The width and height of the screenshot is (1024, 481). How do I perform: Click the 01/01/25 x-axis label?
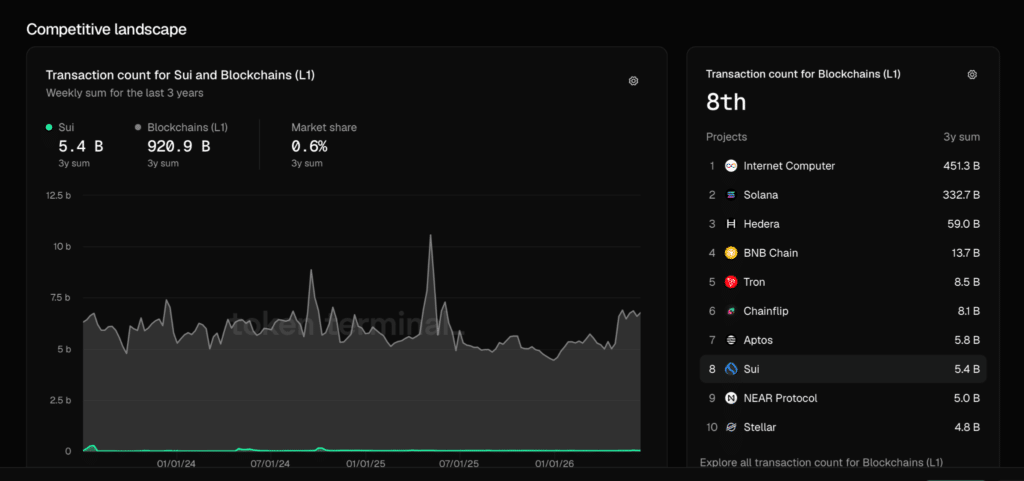click(x=365, y=464)
